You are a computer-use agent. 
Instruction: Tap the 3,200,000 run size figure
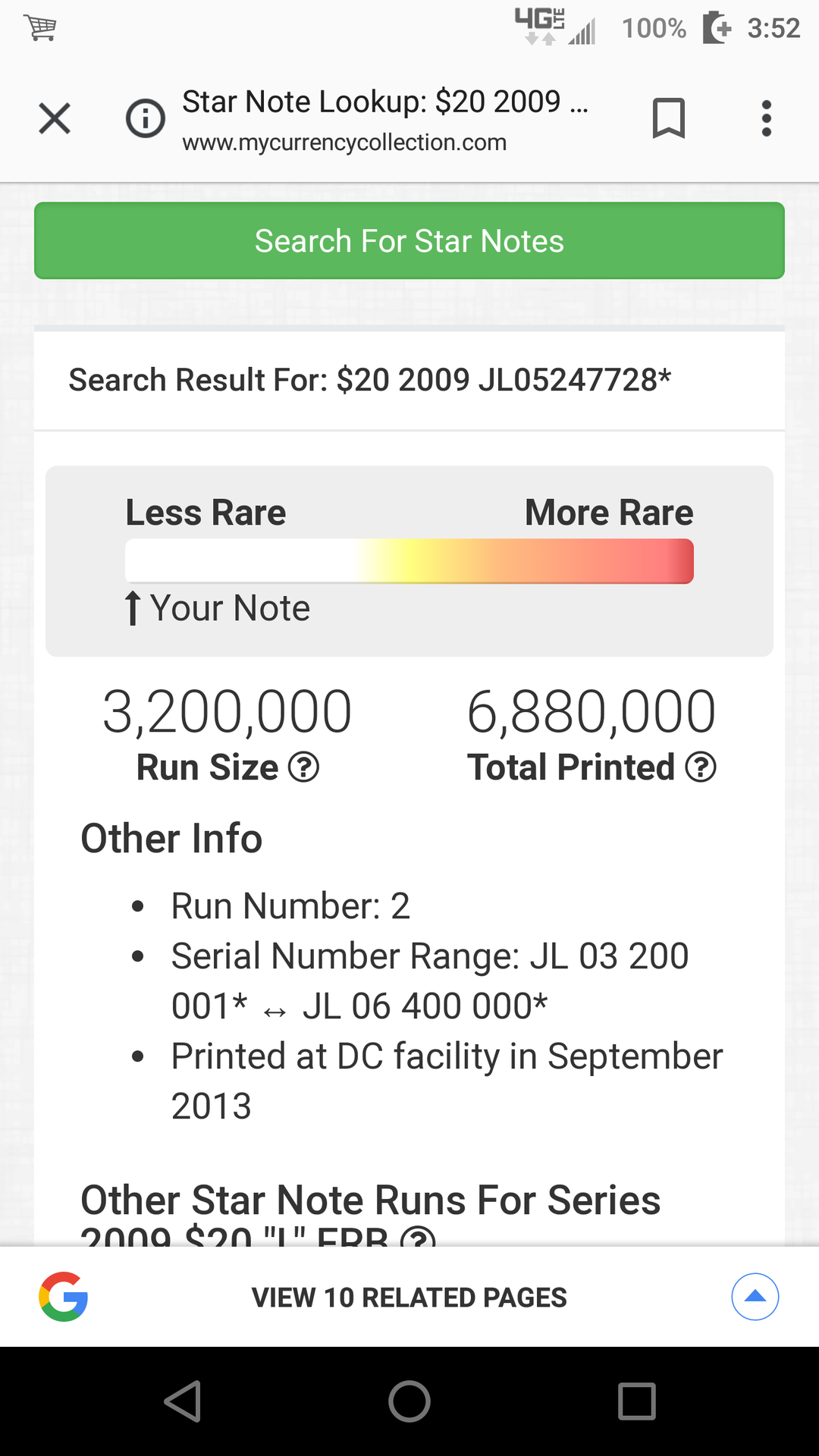click(227, 711)
